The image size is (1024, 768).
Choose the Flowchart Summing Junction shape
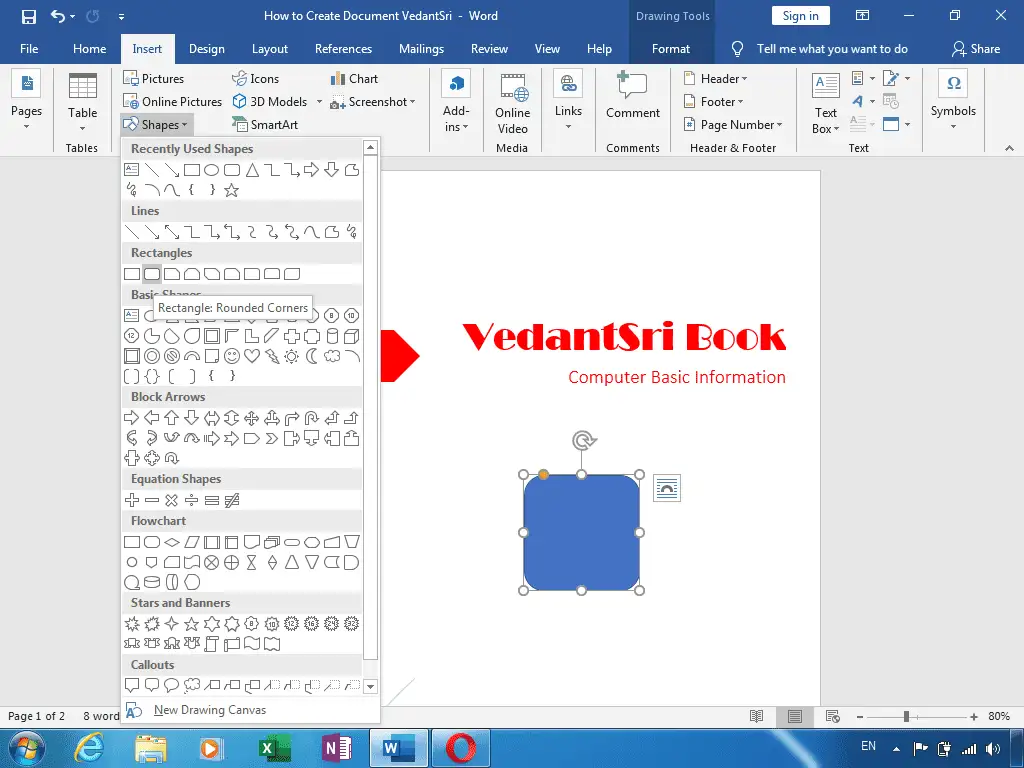(212, 562)
